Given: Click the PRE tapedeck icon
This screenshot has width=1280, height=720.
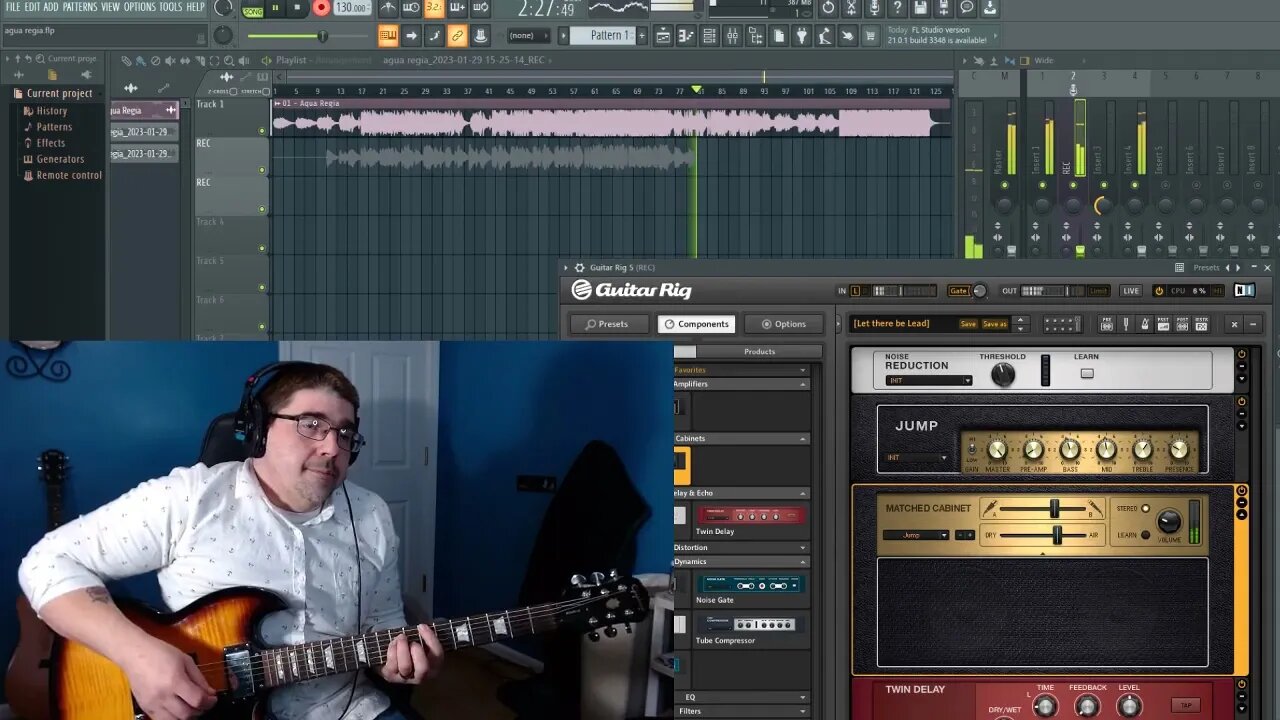Looking at the screenshot, I should [1107, 324].
